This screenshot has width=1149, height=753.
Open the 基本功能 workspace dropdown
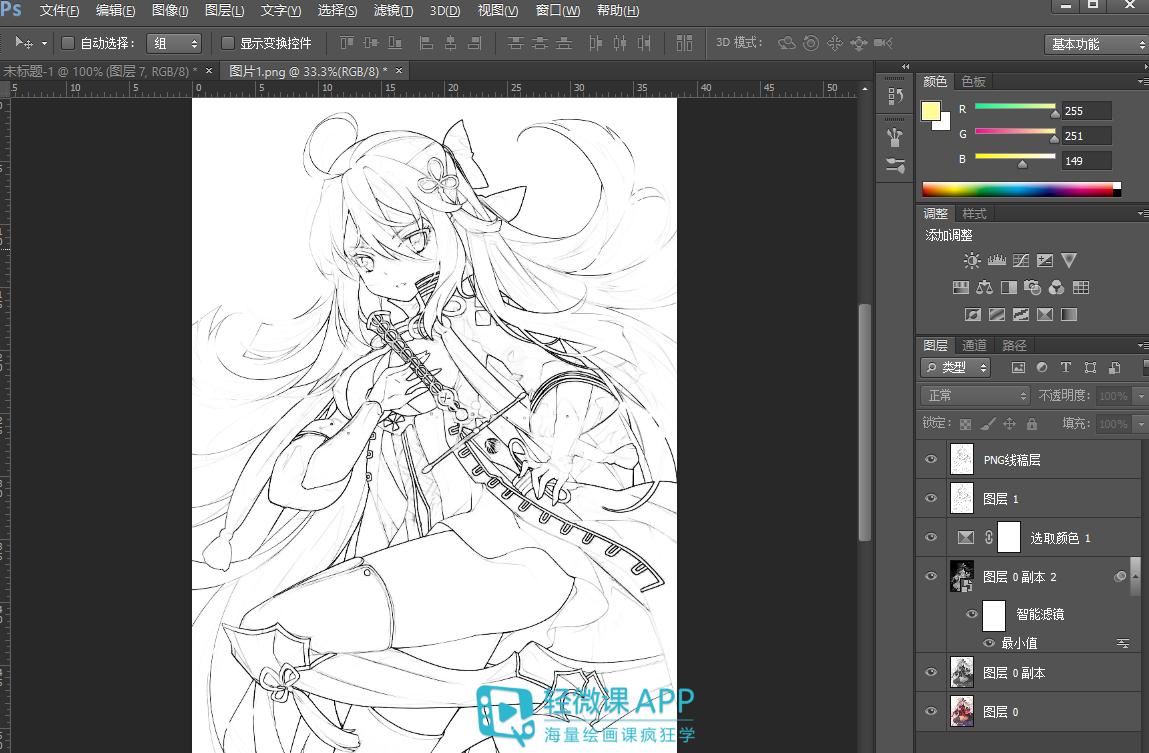pyautogui.click(x=1096, y=44)
